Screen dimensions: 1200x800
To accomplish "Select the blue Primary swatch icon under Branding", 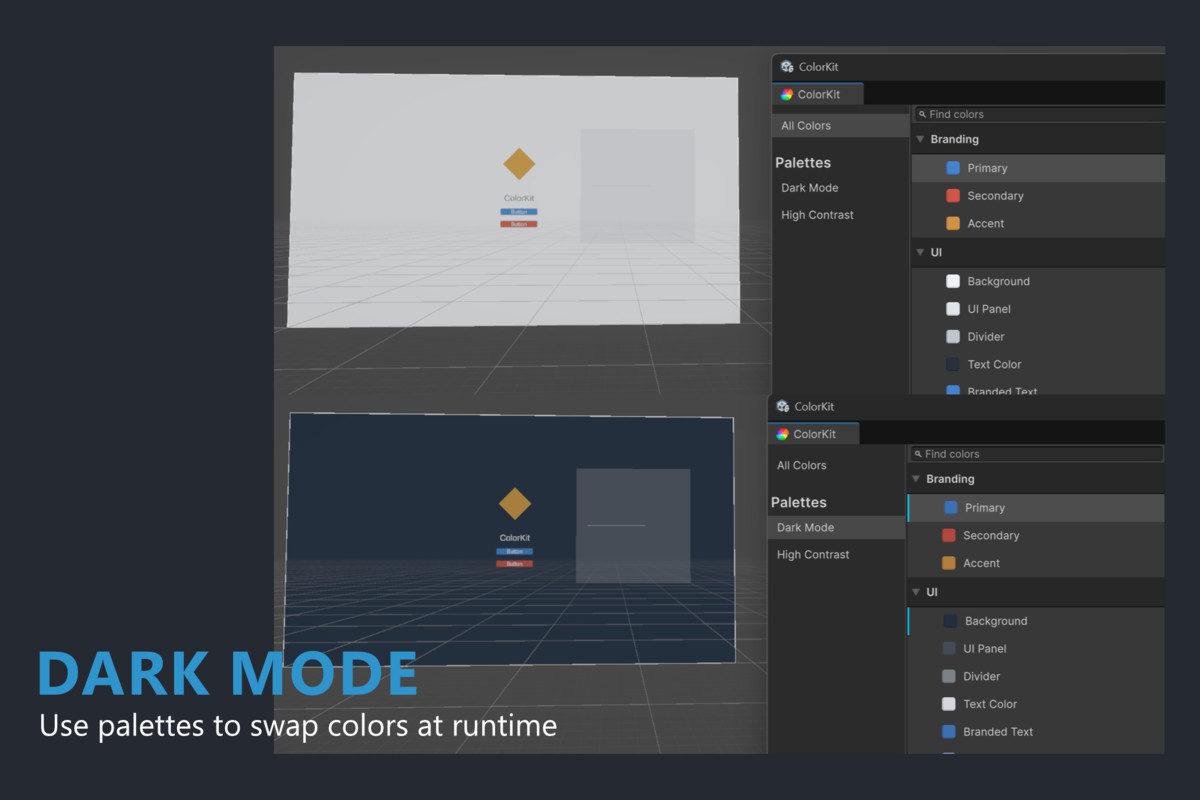I will pyautogui.click(x=953, y=167).
